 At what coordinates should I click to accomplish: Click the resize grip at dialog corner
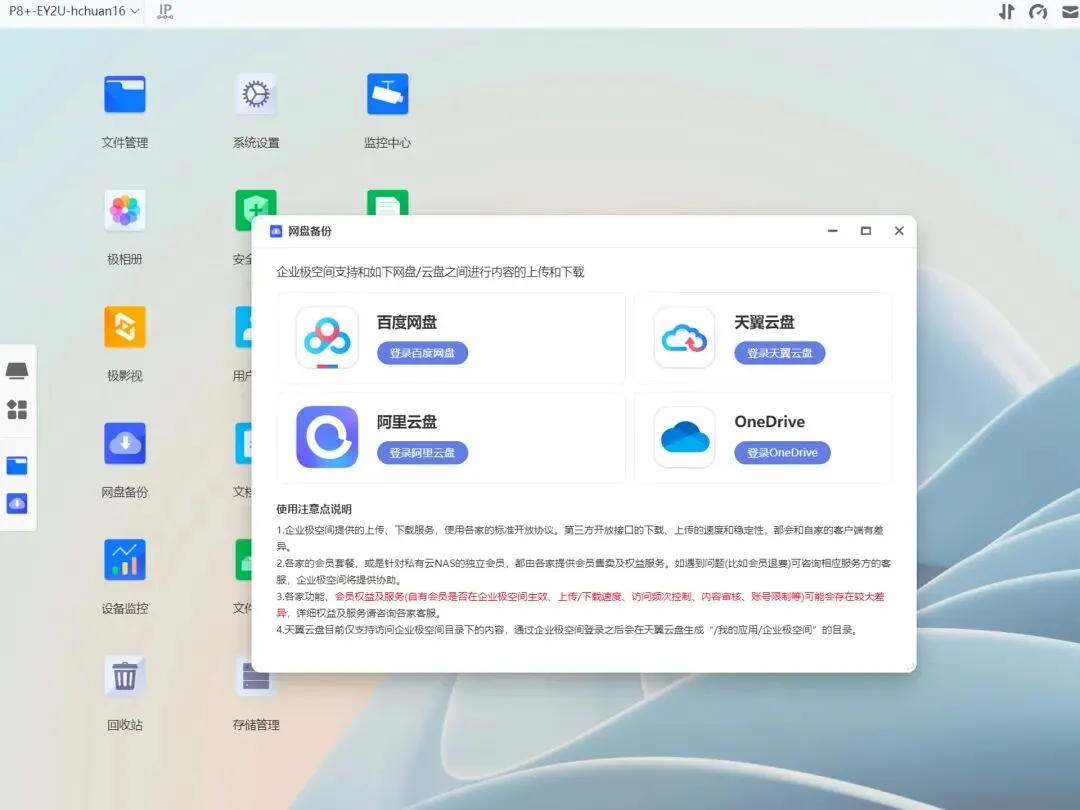911,667
